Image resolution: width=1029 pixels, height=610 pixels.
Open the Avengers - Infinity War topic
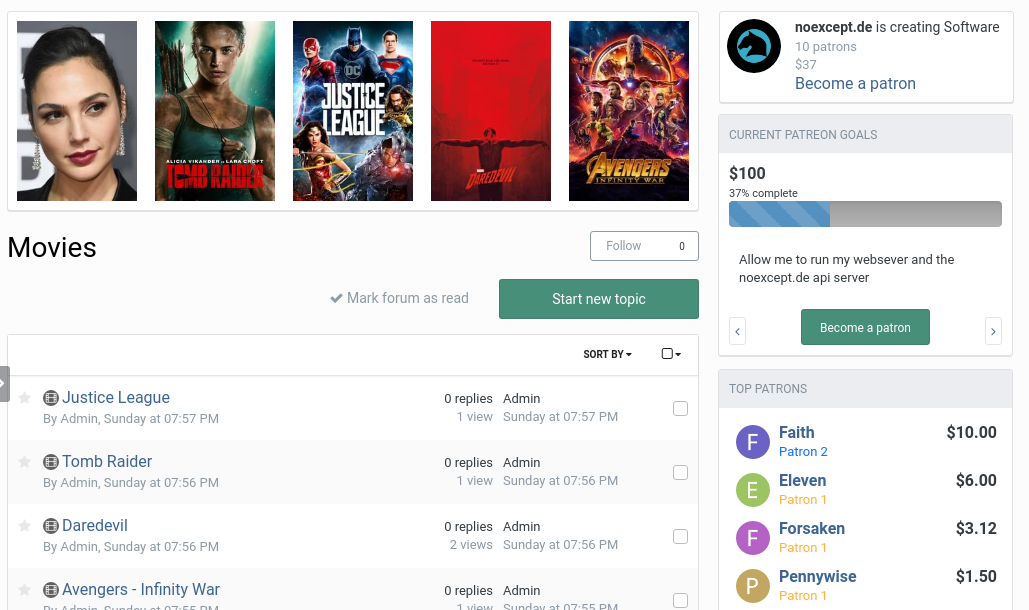click(x=140, y=590)
